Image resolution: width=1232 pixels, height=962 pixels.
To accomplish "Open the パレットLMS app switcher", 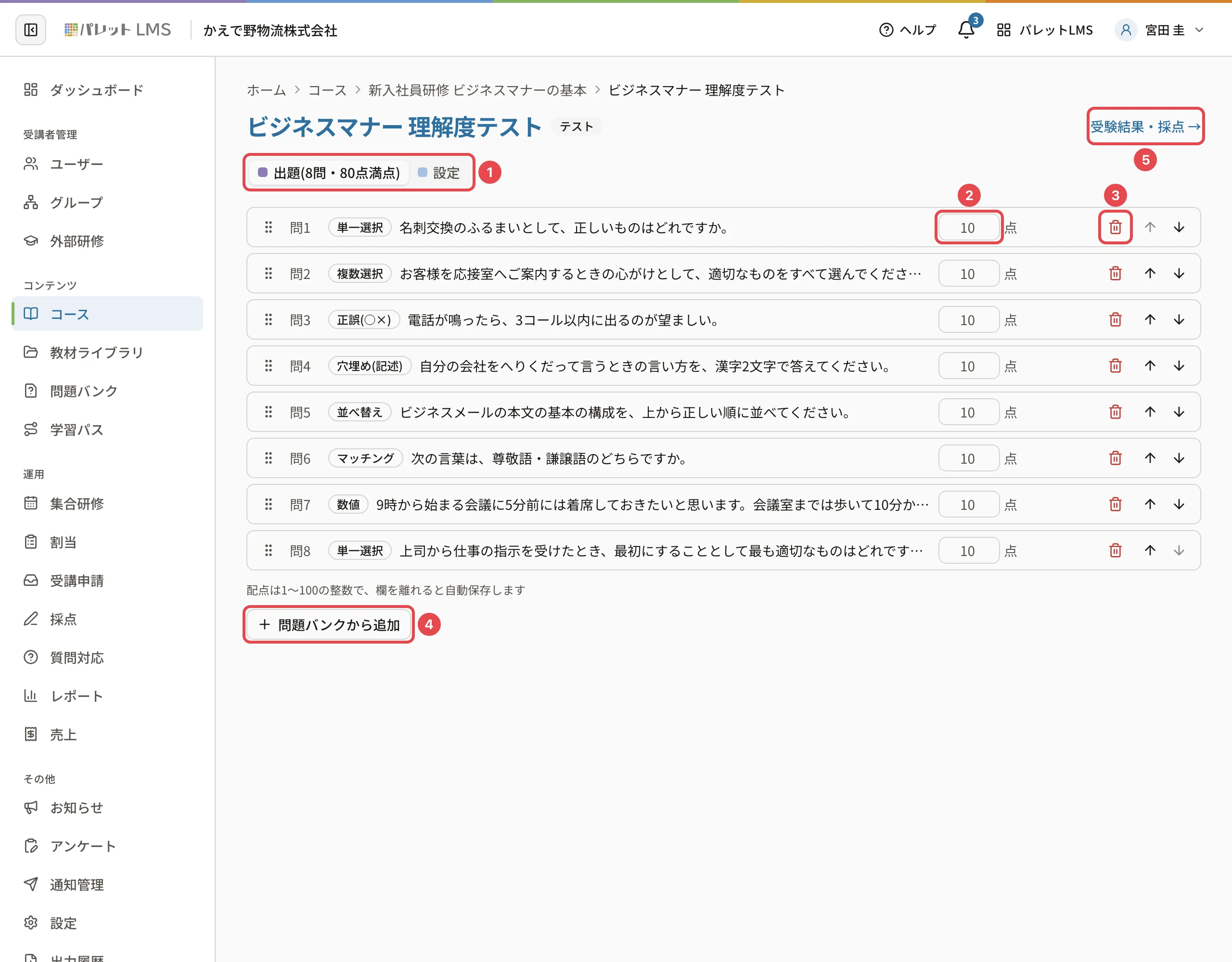I will point(1045,30).
